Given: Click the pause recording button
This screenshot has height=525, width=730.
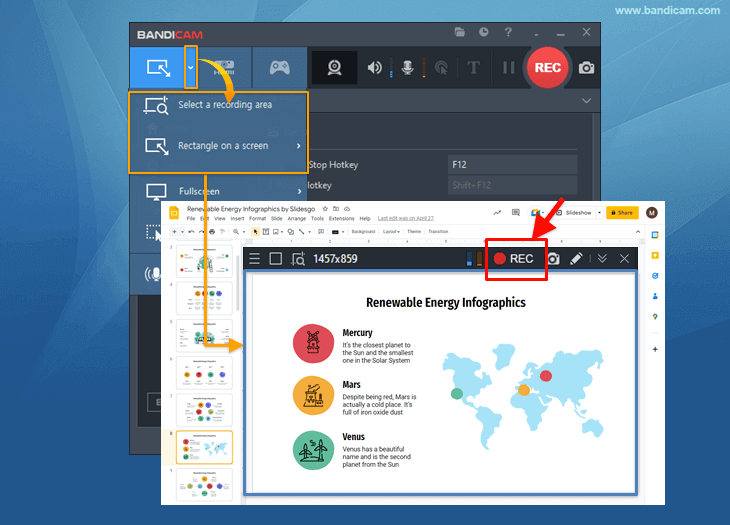Looking at the screenshot, I should 509,68.
